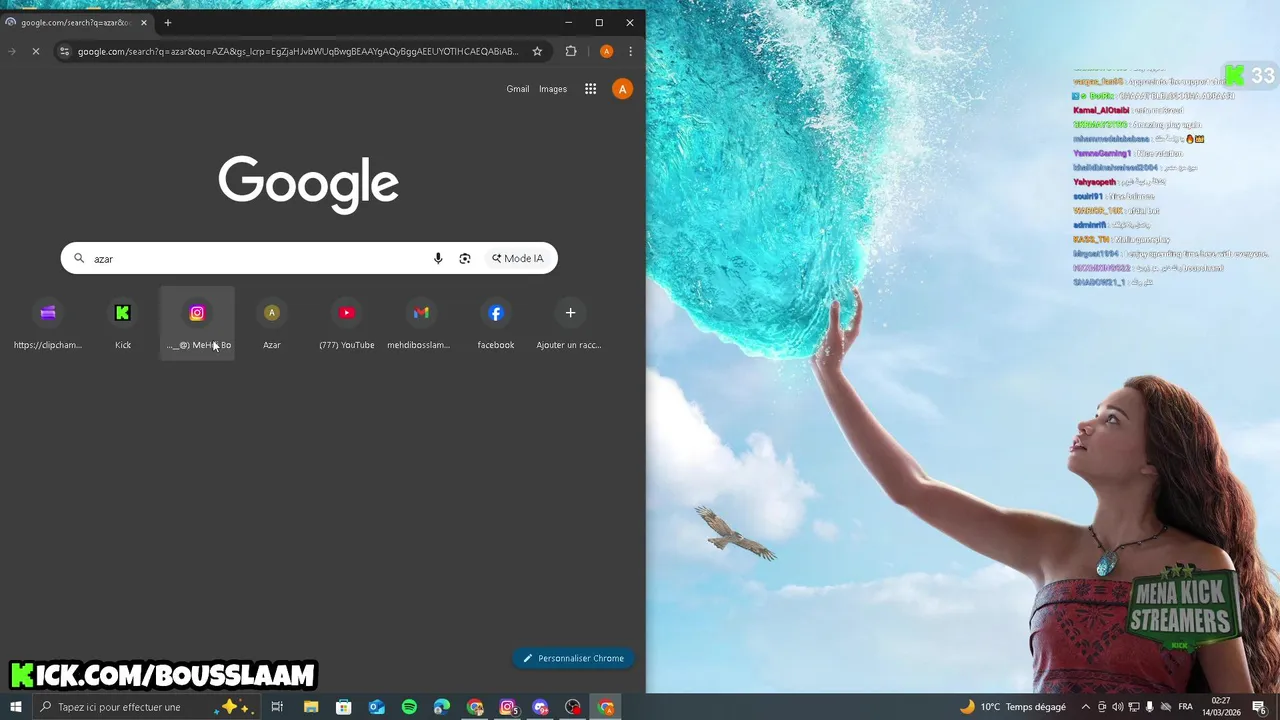
Task: Open File Explorer from taskbar
Action: point(311,707)
